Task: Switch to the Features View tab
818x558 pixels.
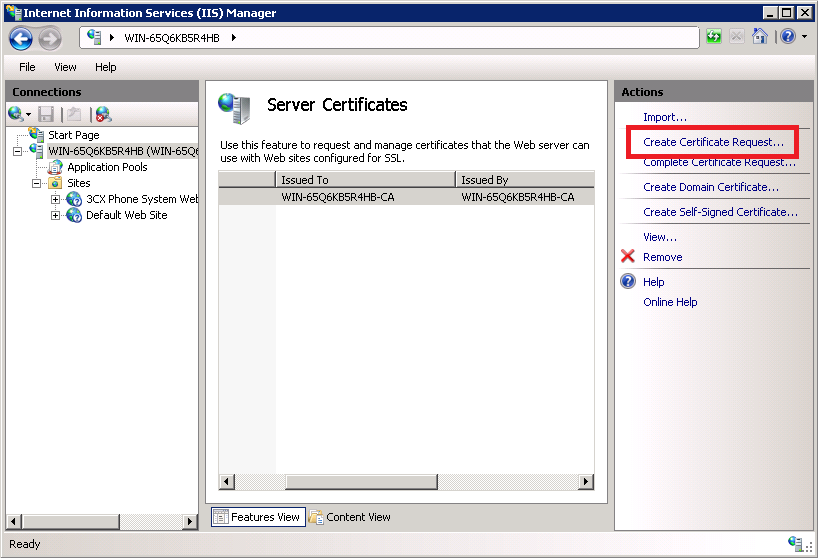Action: (x=258, y=517)
